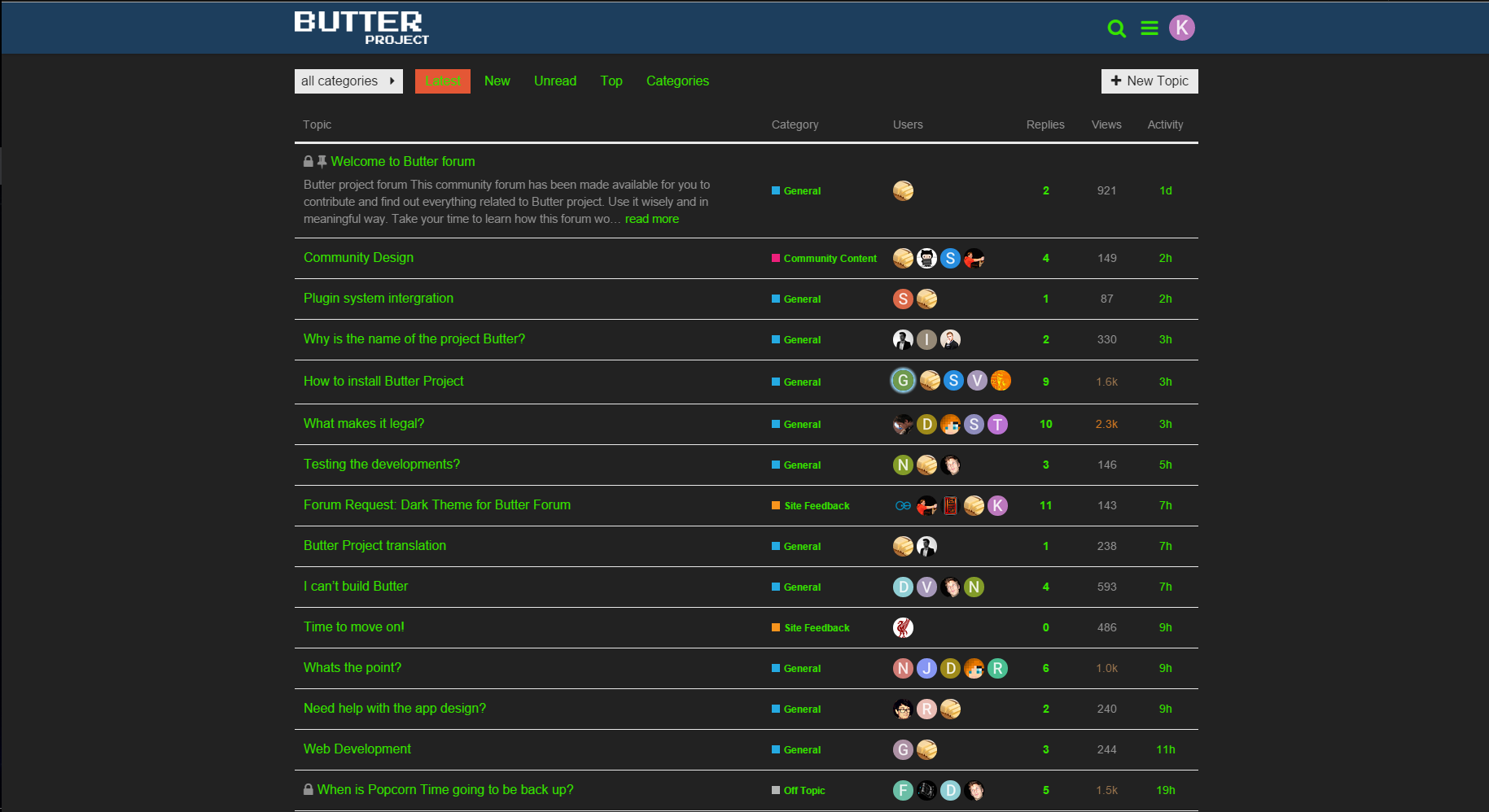Click F avatar in Popcorn Time row
The width and height of the screenshot is (1489, 812).
[903, 790]
